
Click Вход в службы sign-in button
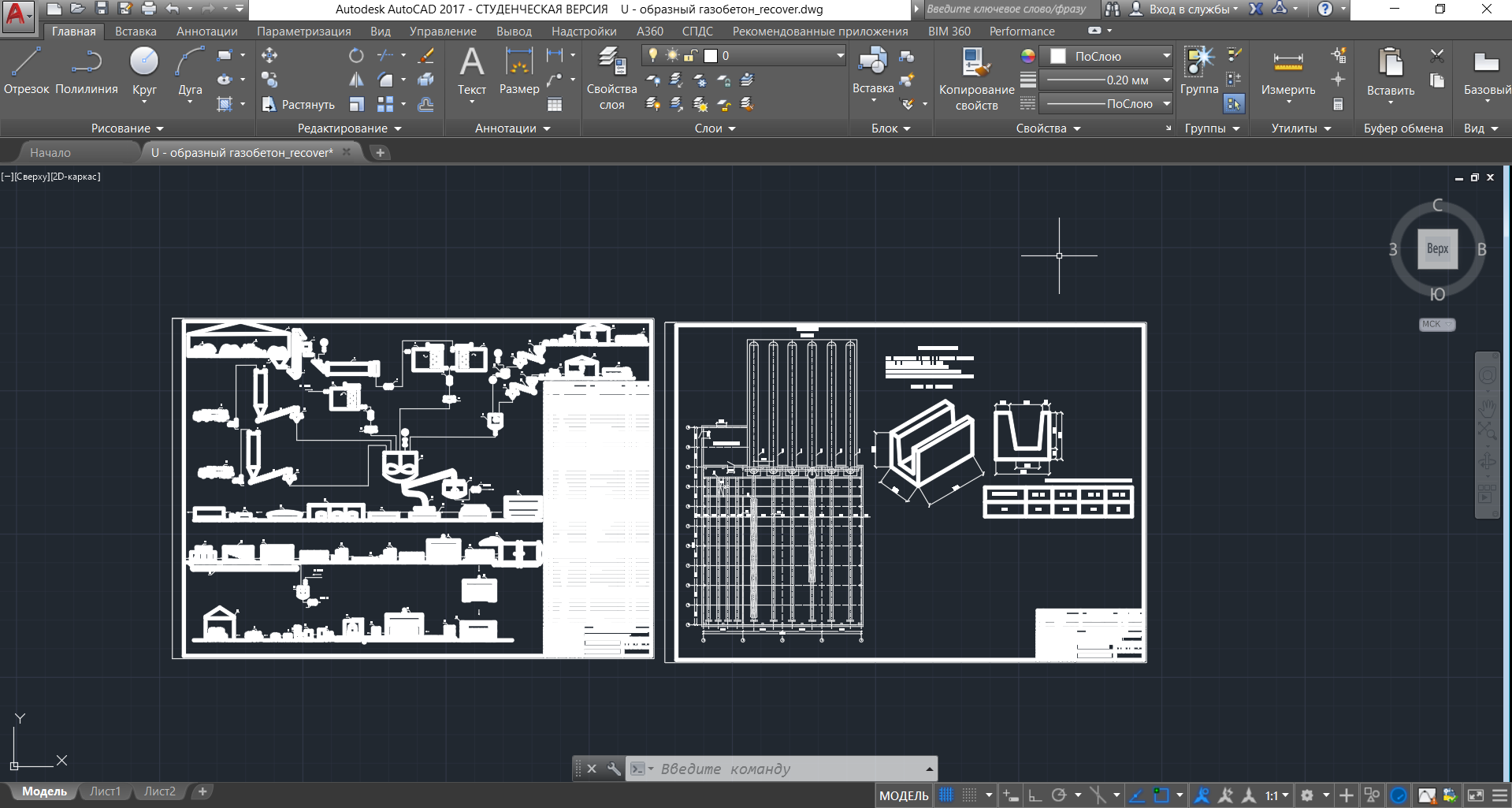point(1184,9)
